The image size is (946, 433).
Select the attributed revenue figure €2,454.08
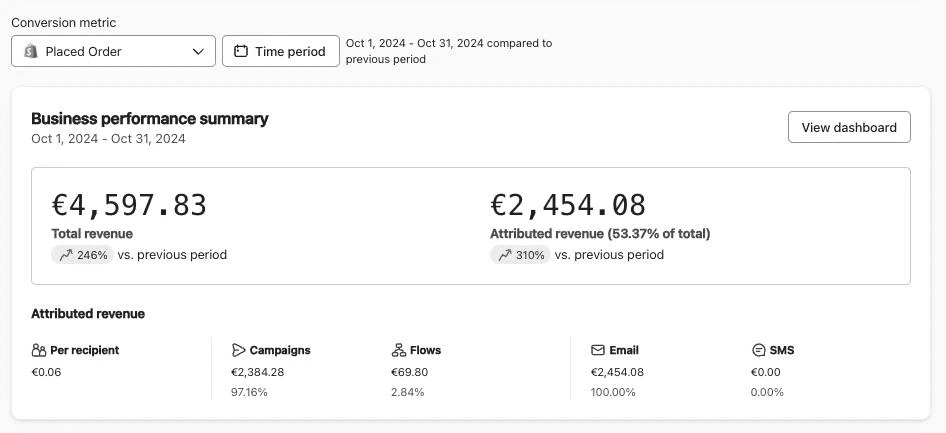(x=567, y=205)
